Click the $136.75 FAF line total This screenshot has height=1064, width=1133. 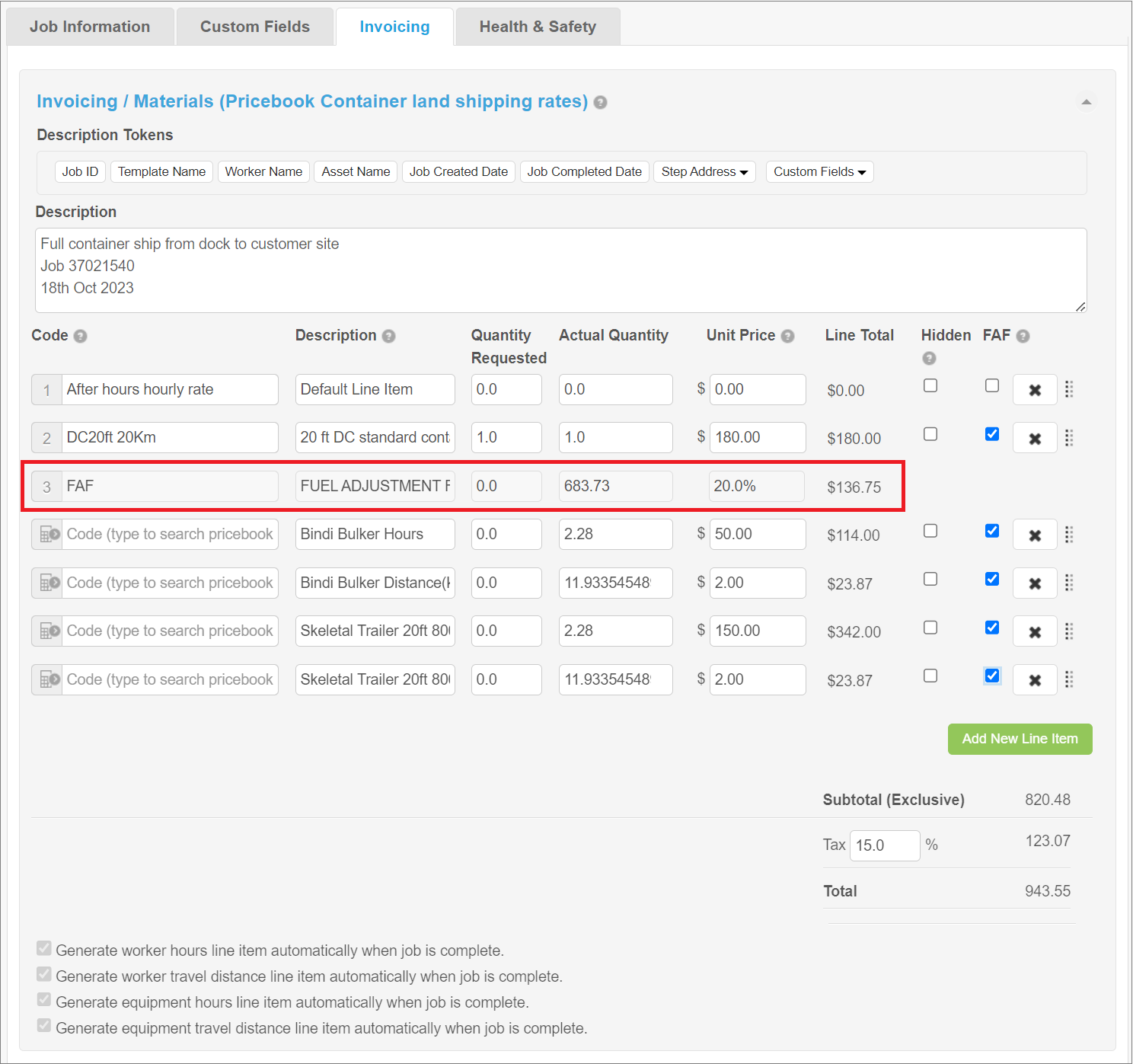tap(854, 487)
